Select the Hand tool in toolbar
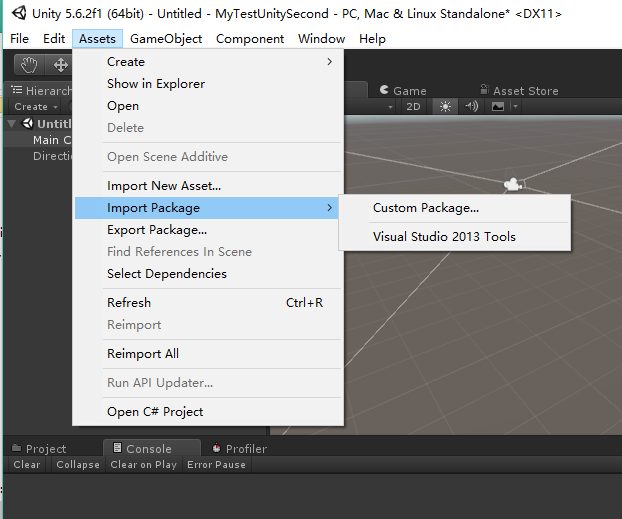Image resolution: width=622 pixels, height=519 pixels. click(x=29, y=65)
